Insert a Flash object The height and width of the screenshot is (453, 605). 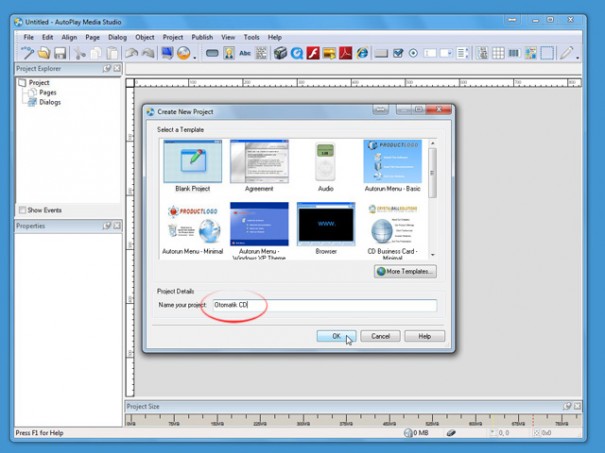point(313,53)
